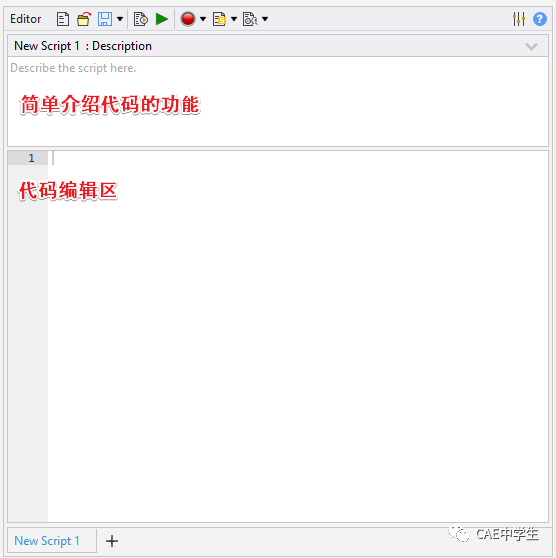
Task: Launch the script debug run icon
Action: 141,19
